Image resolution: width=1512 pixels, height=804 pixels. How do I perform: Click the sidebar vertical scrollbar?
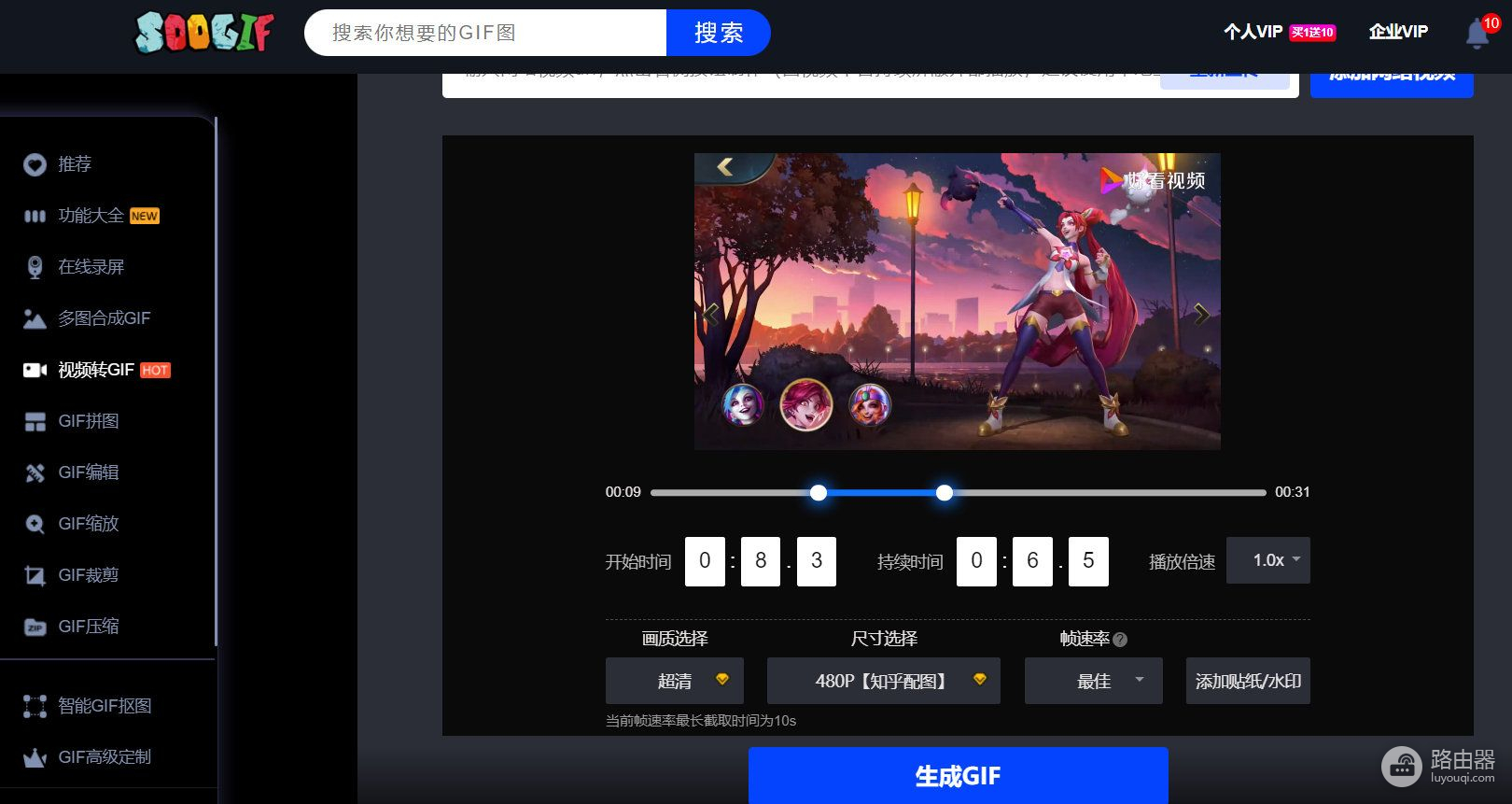click(x=216, y=381)
